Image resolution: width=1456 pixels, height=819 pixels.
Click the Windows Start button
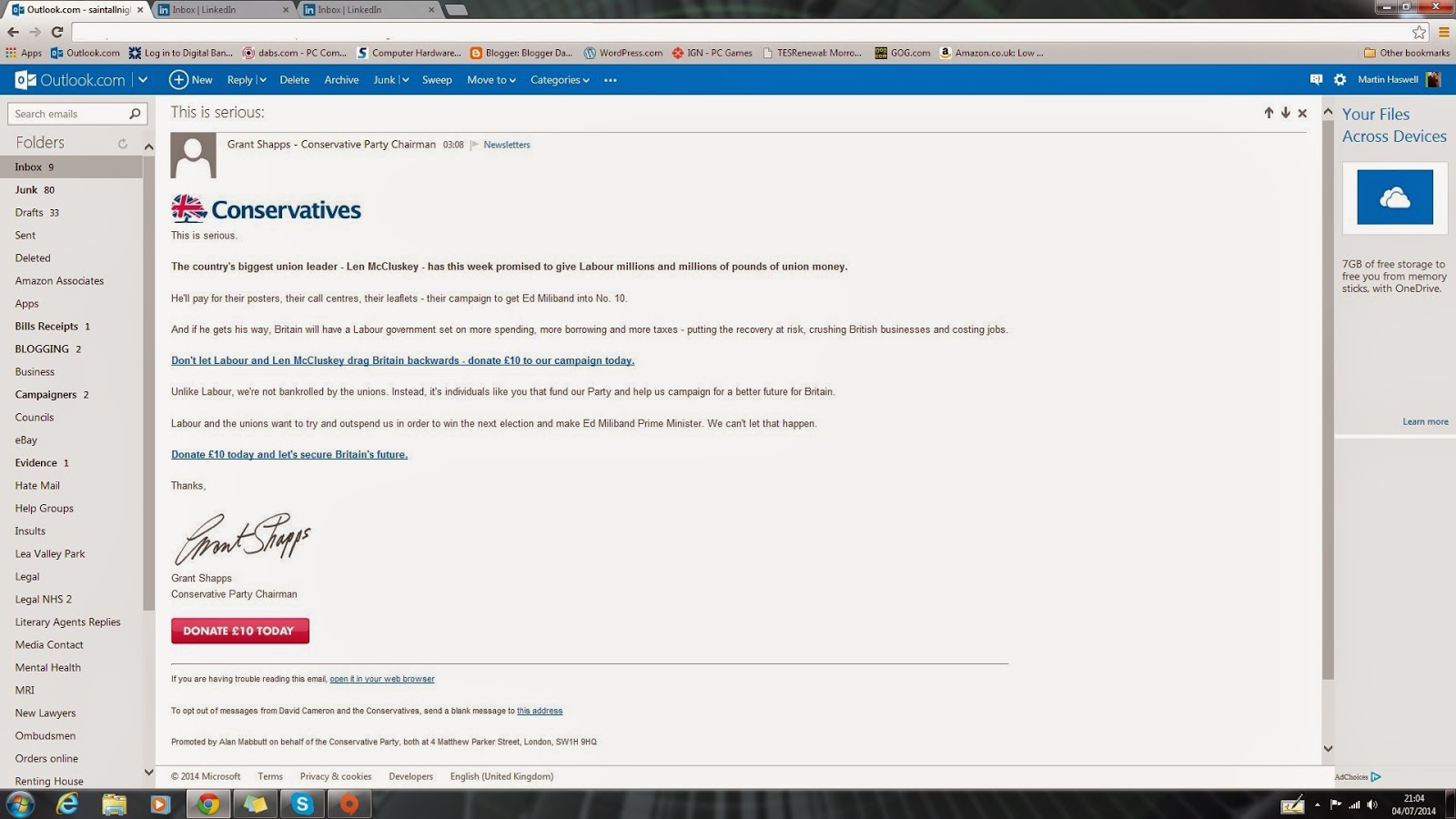(20, 804)
